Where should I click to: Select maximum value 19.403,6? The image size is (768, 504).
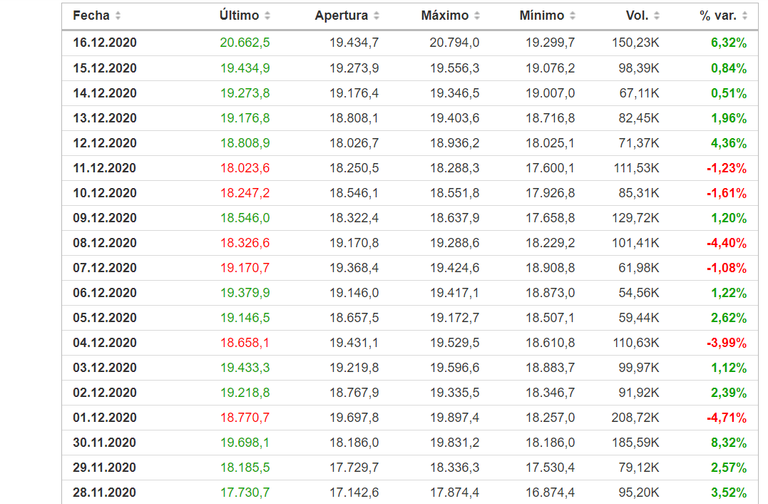[455, 118]
